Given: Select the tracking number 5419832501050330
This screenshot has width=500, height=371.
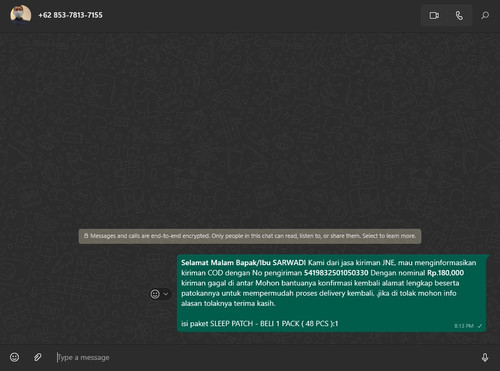Looking at the screenshot, I should point(336,273).
